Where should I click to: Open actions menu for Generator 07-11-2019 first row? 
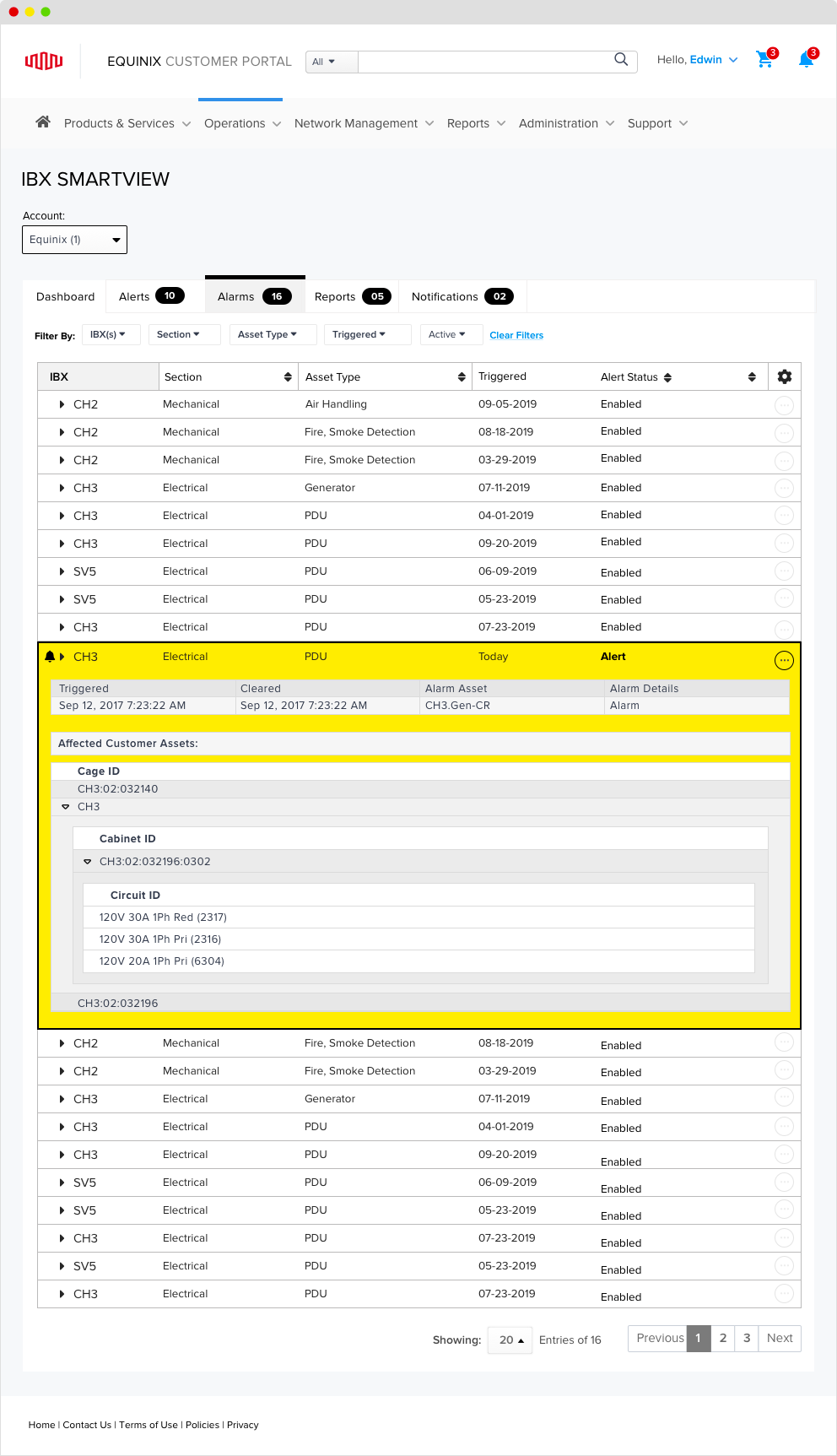point(784,488)
